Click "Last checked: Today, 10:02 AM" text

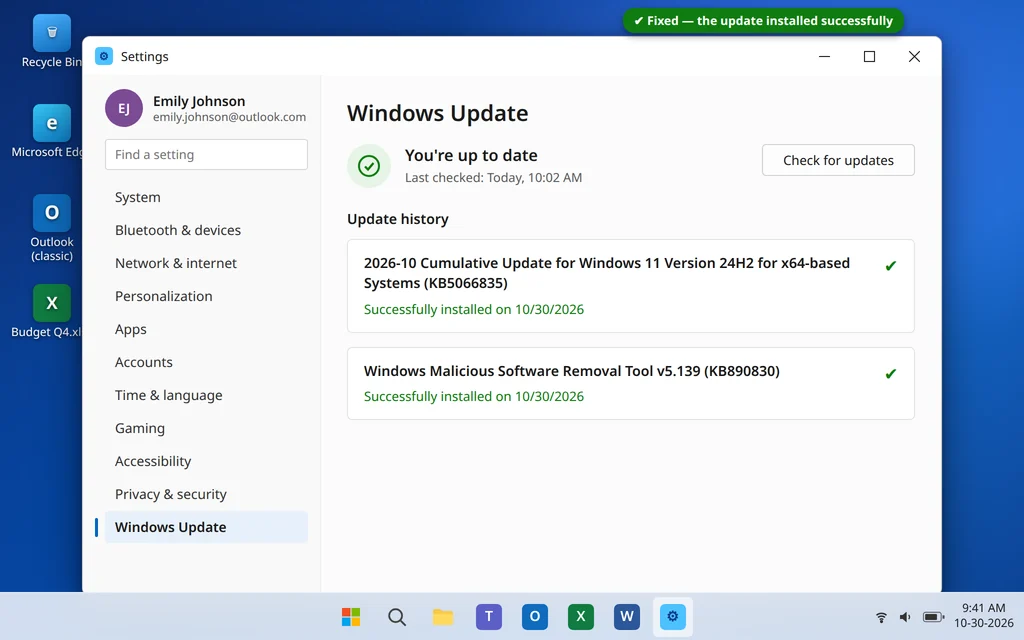[x=493, y=178]
